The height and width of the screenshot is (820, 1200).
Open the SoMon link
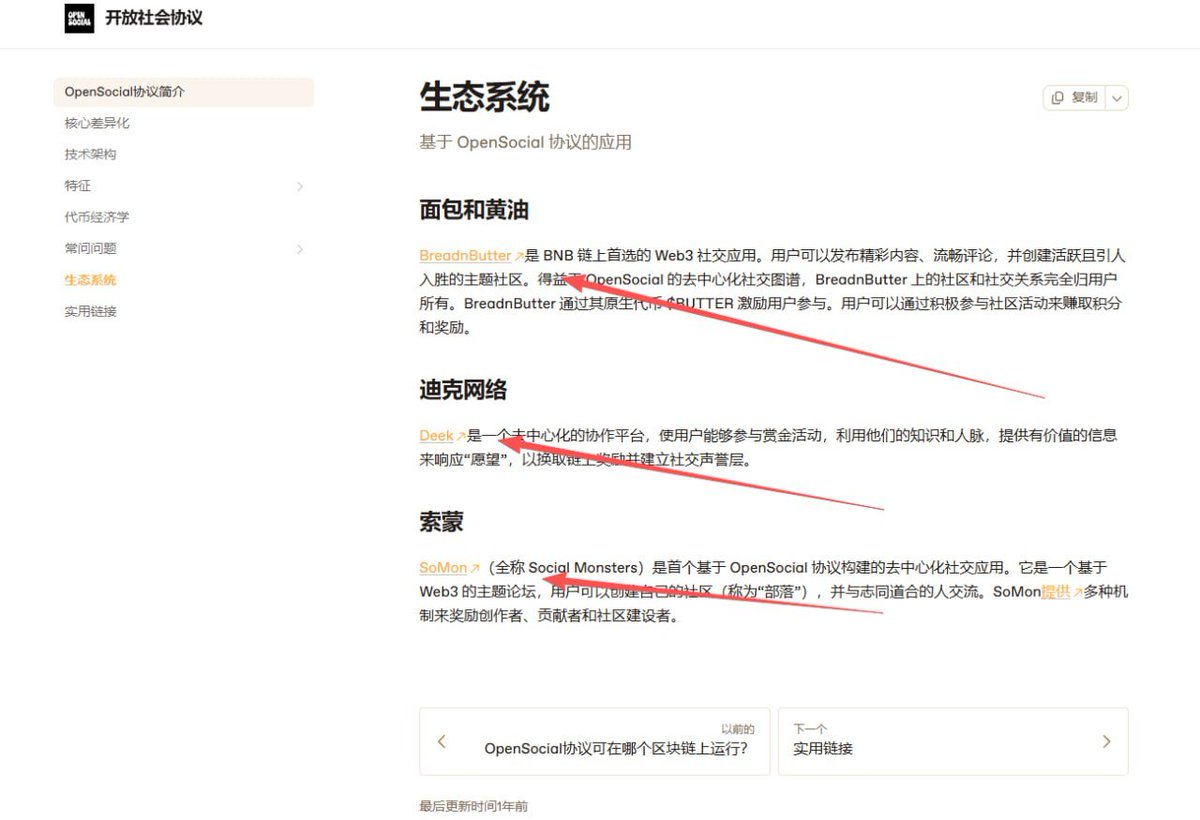[x=443, y=567]
